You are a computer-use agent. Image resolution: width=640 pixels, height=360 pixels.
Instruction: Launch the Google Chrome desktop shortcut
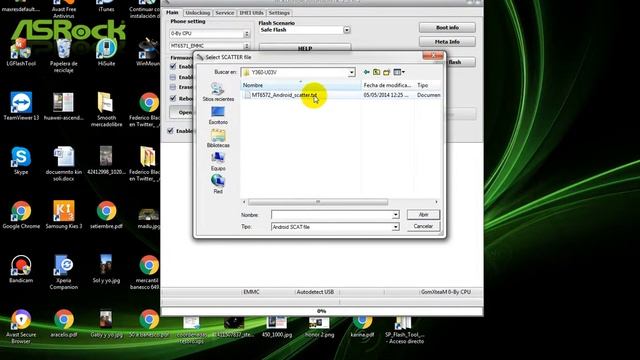21,215
